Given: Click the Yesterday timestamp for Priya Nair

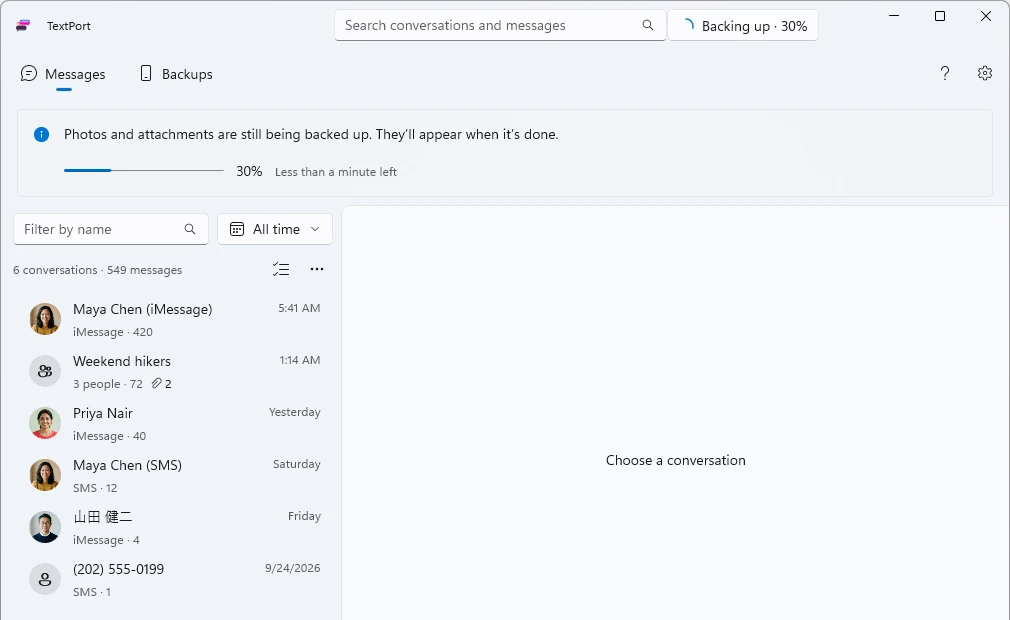Looking at the screenshot, I should (294, 412).
